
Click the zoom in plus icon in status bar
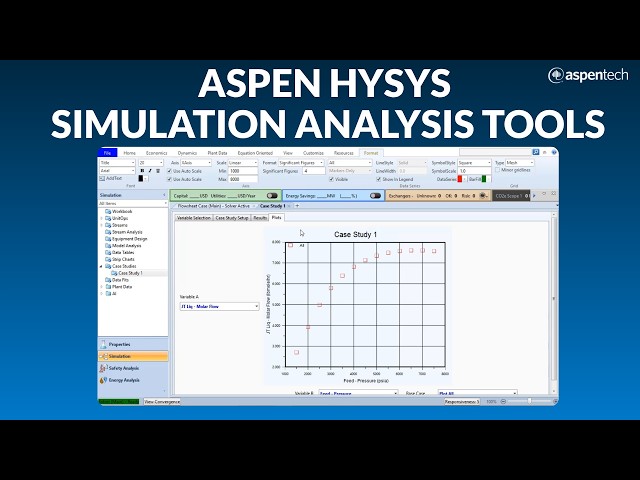point(555,402)
